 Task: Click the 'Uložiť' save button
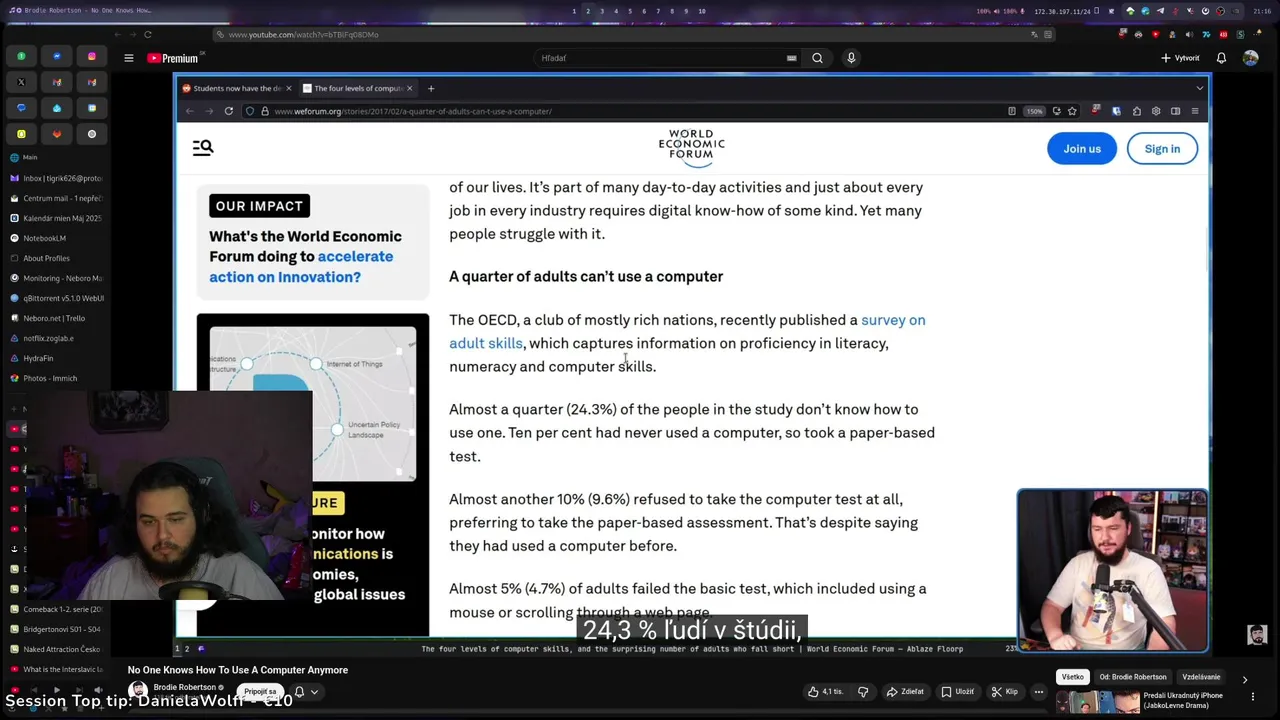957,691
